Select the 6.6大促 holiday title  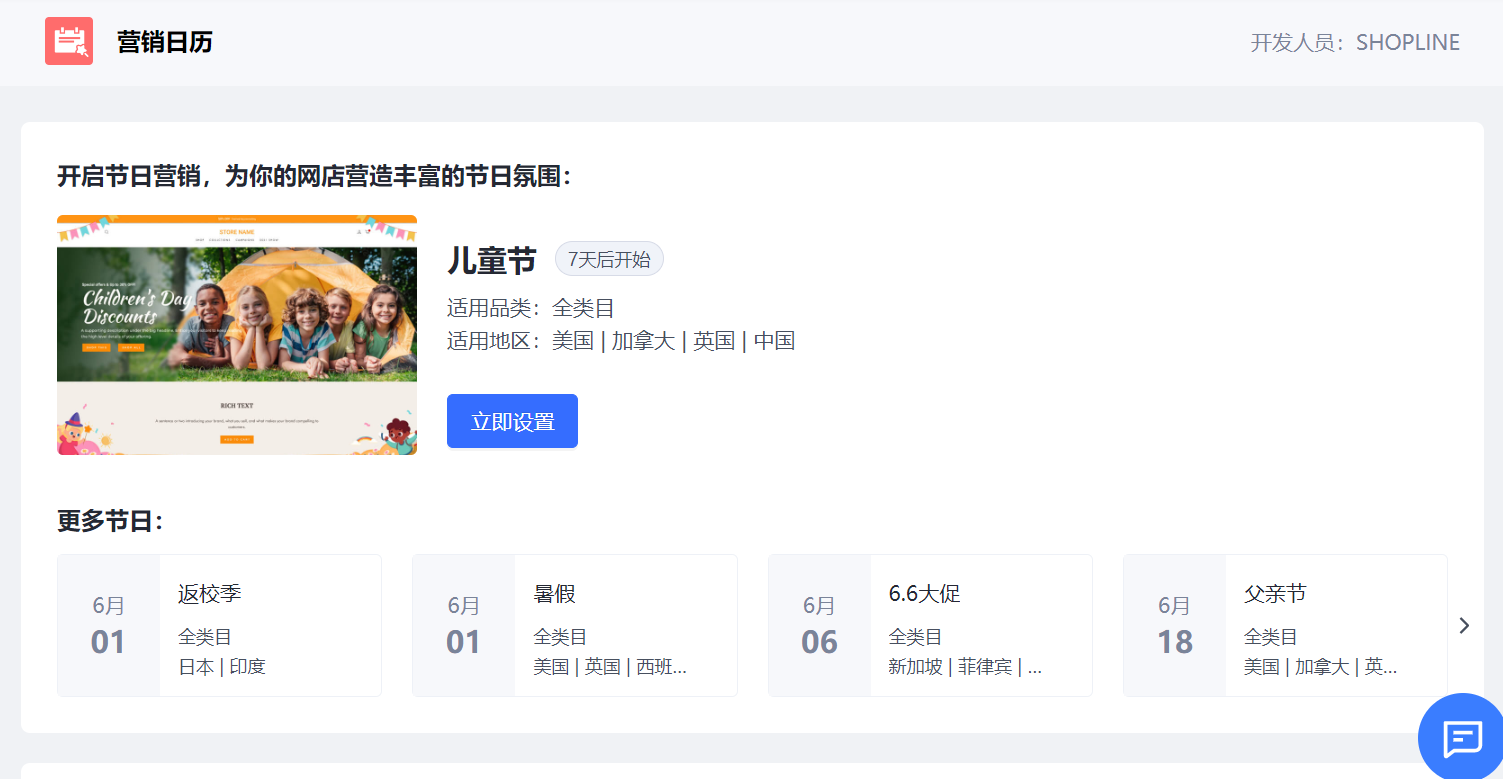click(x=924, y=593)
